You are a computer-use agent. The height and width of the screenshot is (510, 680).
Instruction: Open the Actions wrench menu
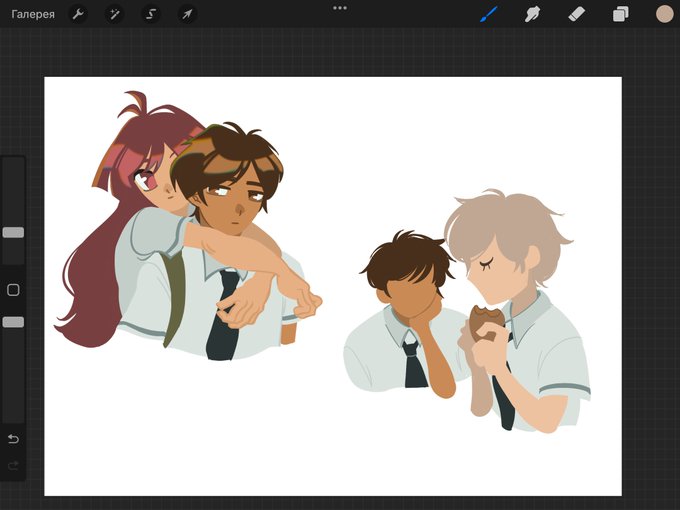[78, 14]
